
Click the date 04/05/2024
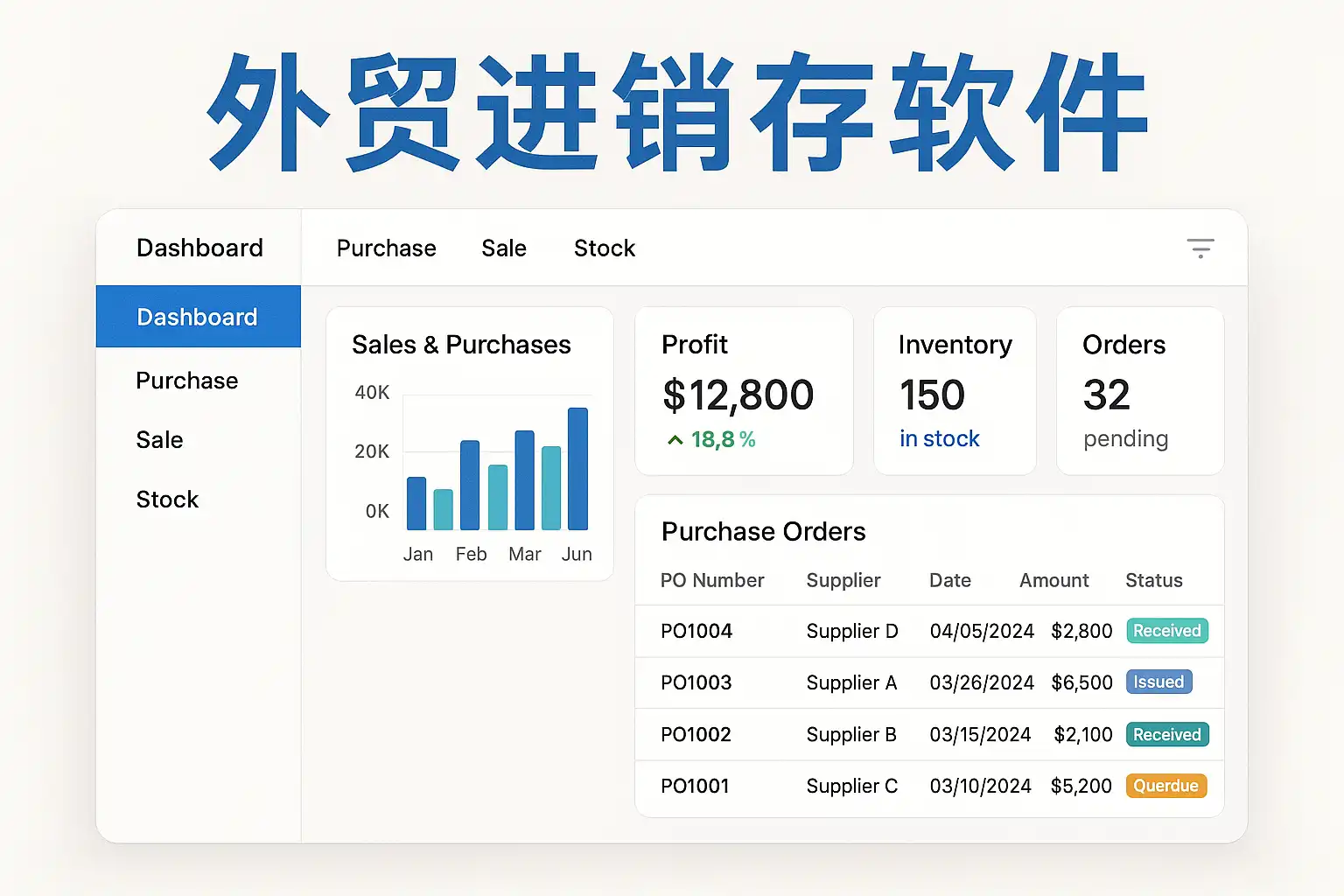pos(982,631)
